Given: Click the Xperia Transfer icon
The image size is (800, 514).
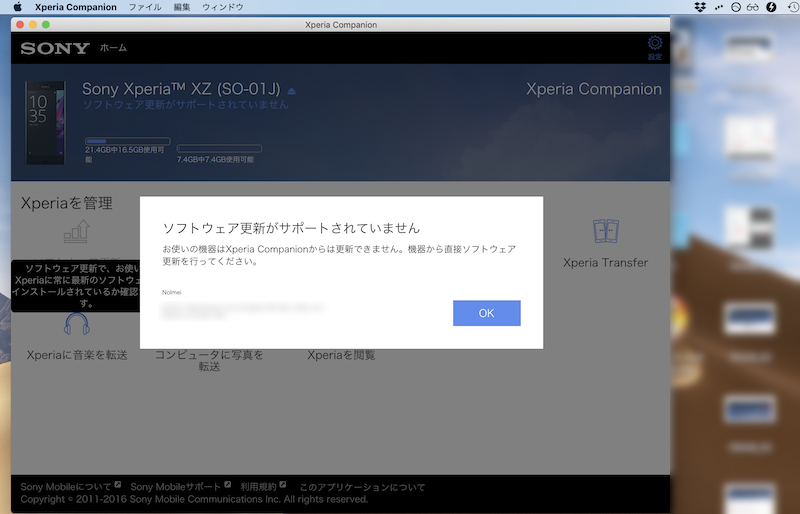Looking at the screenshot, I should (x=605, y=232).
